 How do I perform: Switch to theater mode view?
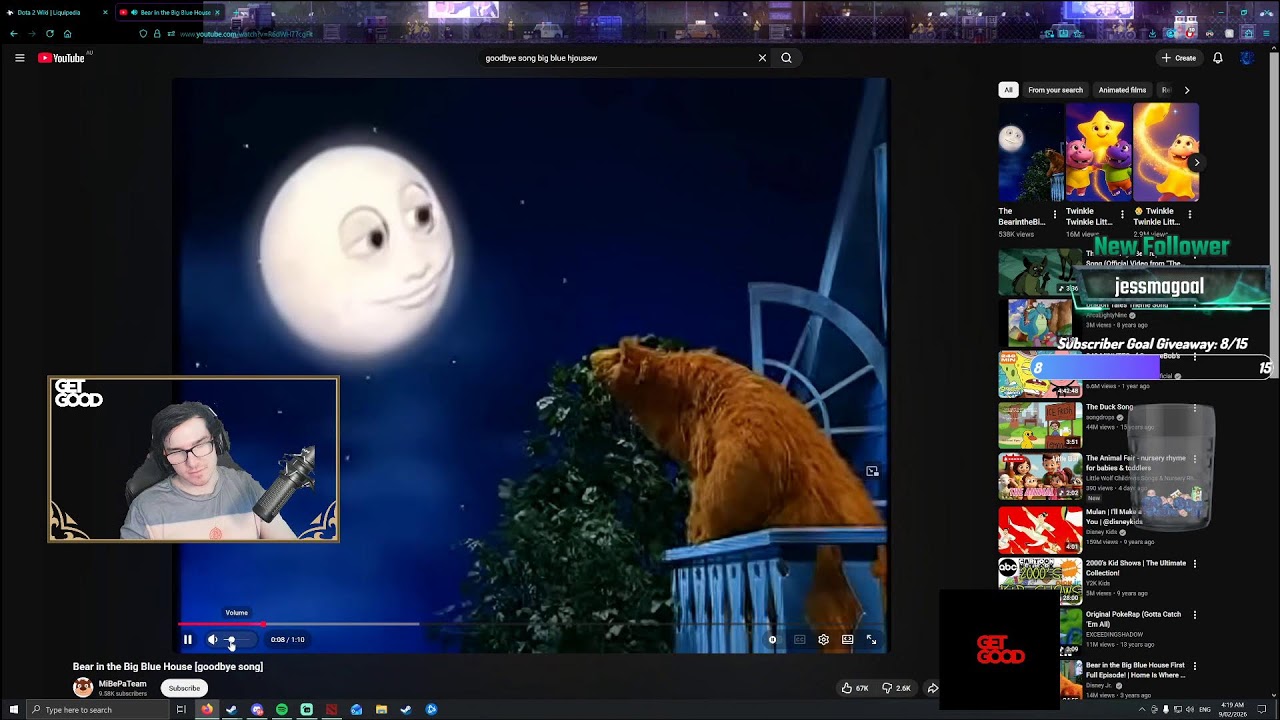click(x=847, y=640)
